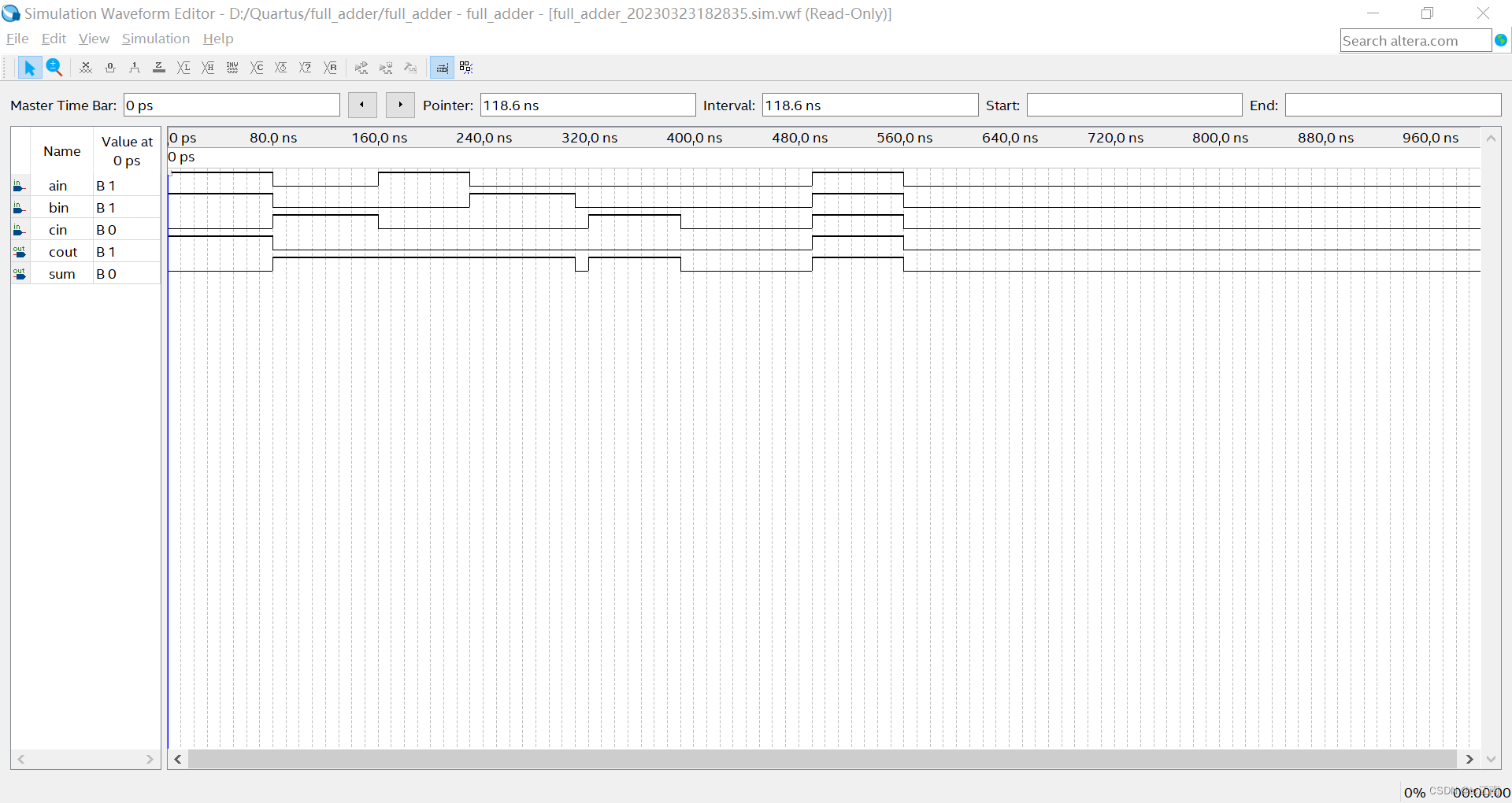Image resolution: width=1512 pixels, height=803 pixels.
Task: Click the Name column header
Action: [62, 151]
